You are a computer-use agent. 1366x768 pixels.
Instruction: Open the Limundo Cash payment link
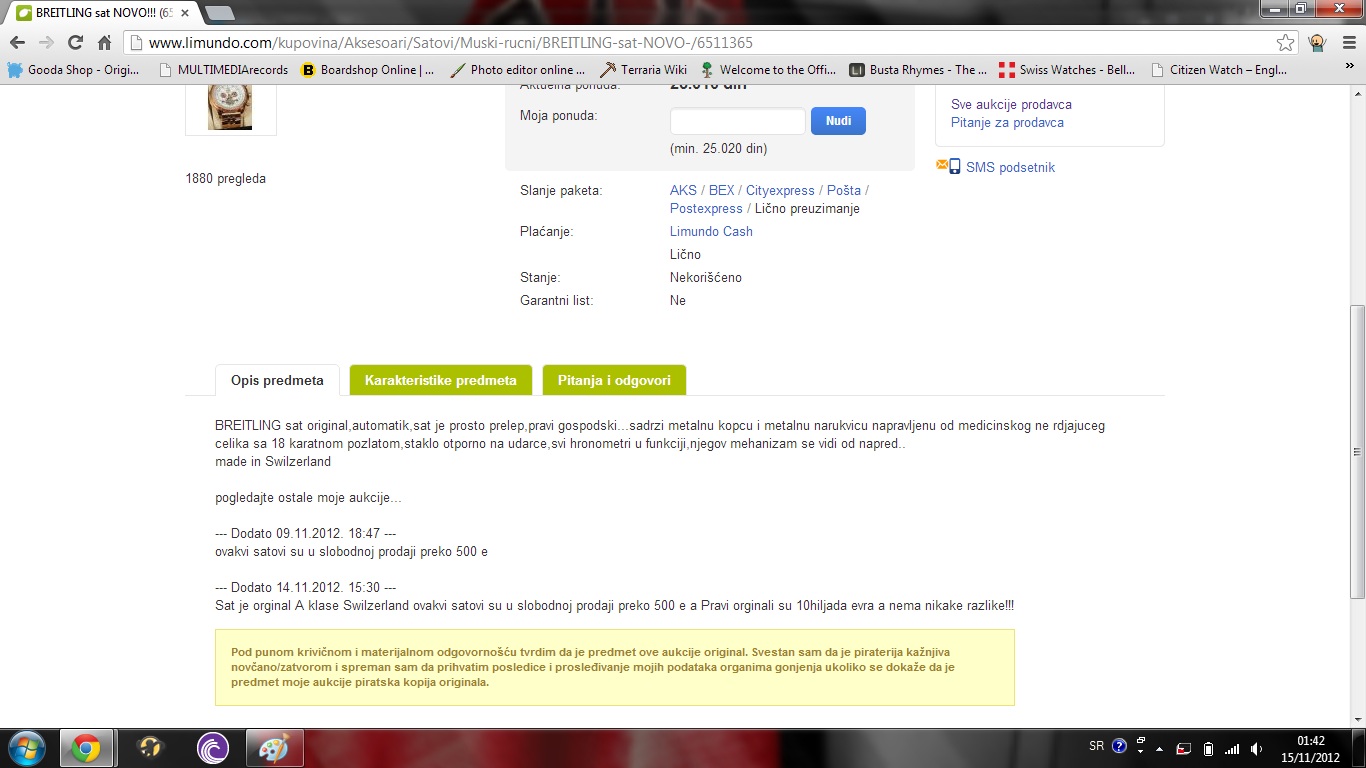coord(711,231)
